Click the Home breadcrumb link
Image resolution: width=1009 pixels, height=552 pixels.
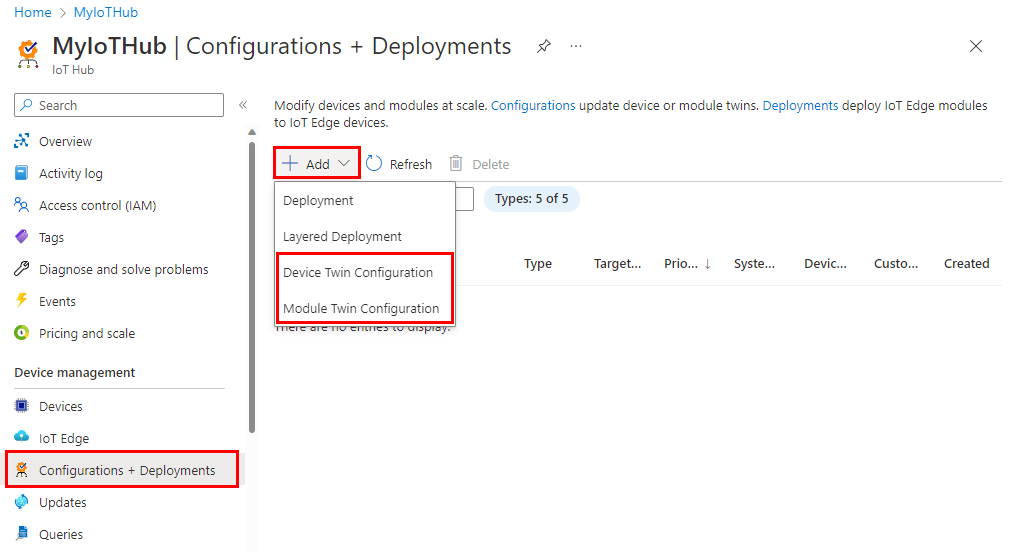(x=32, y=13)
